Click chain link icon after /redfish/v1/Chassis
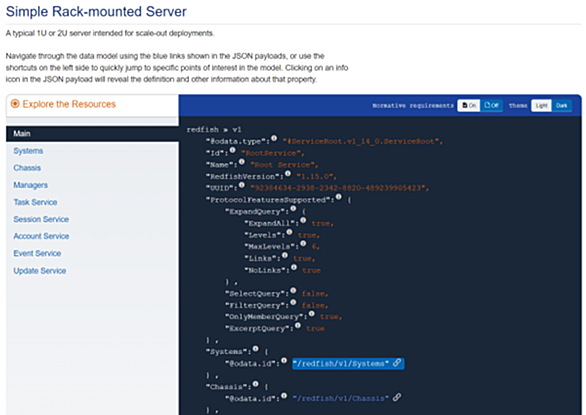 [397, 397]
